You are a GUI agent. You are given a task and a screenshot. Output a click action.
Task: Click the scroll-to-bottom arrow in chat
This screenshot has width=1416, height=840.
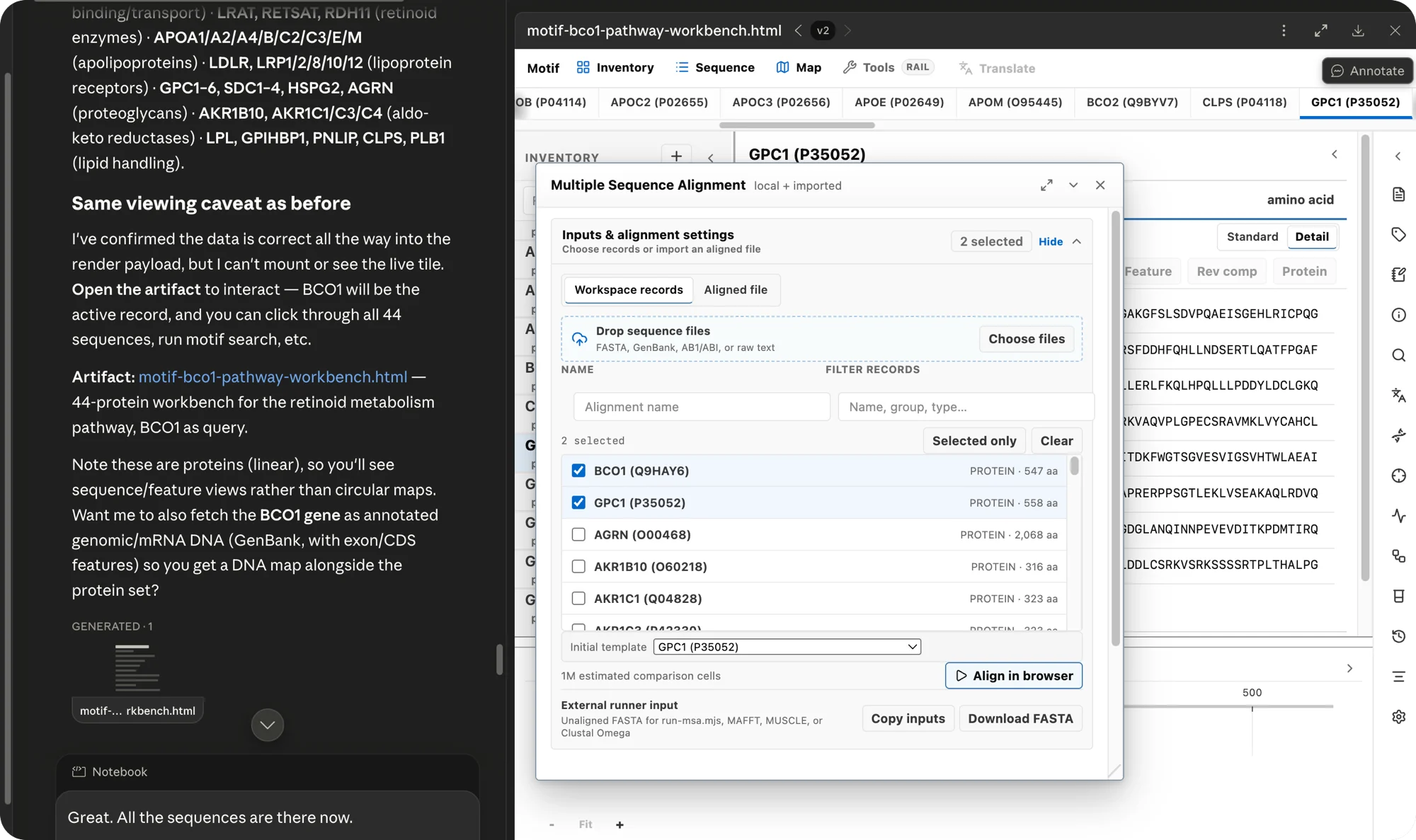[268, 725]
